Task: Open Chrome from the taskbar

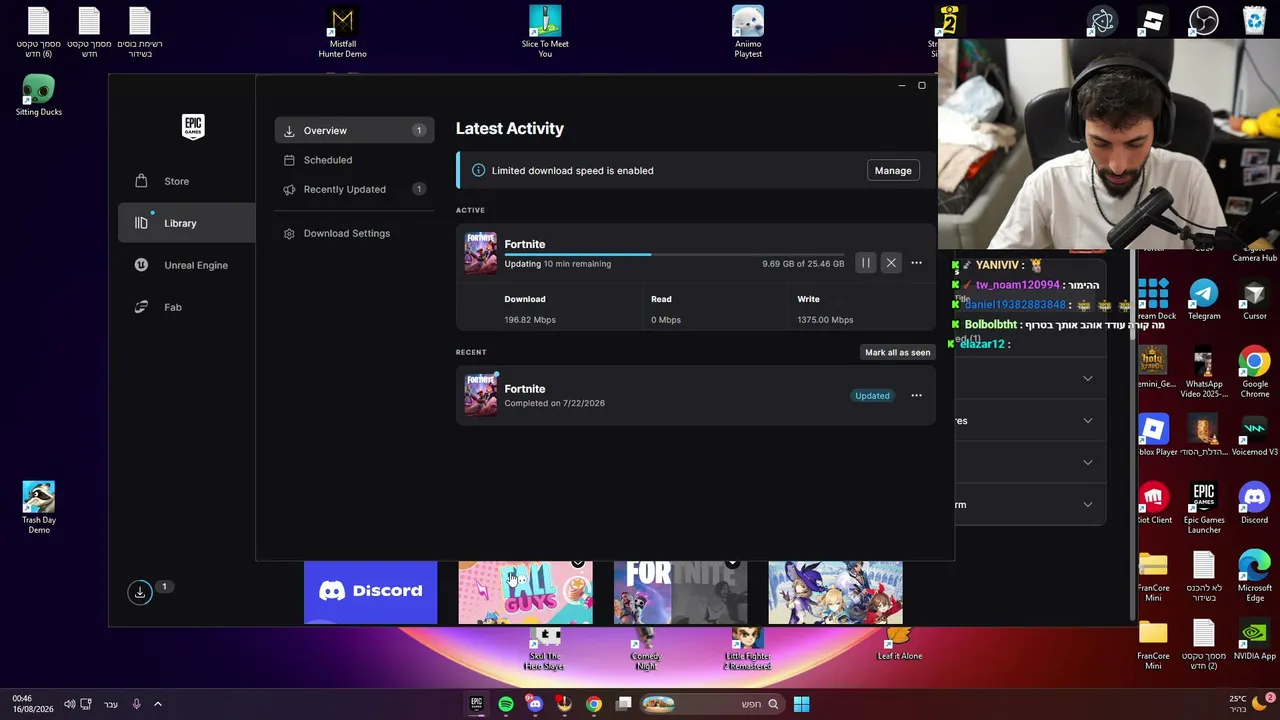Action: pos(594,704)
